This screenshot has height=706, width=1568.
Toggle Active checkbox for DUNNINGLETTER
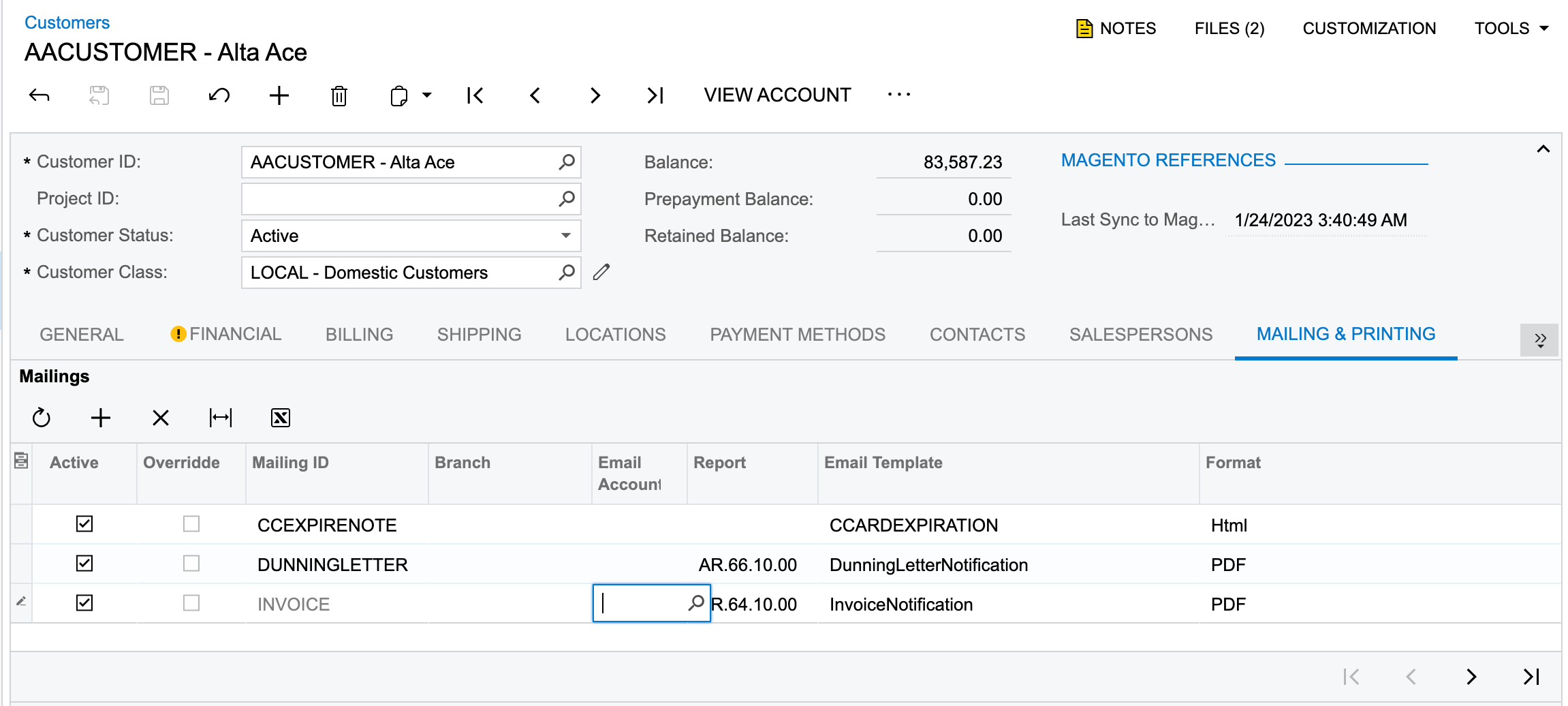(84, 564)
